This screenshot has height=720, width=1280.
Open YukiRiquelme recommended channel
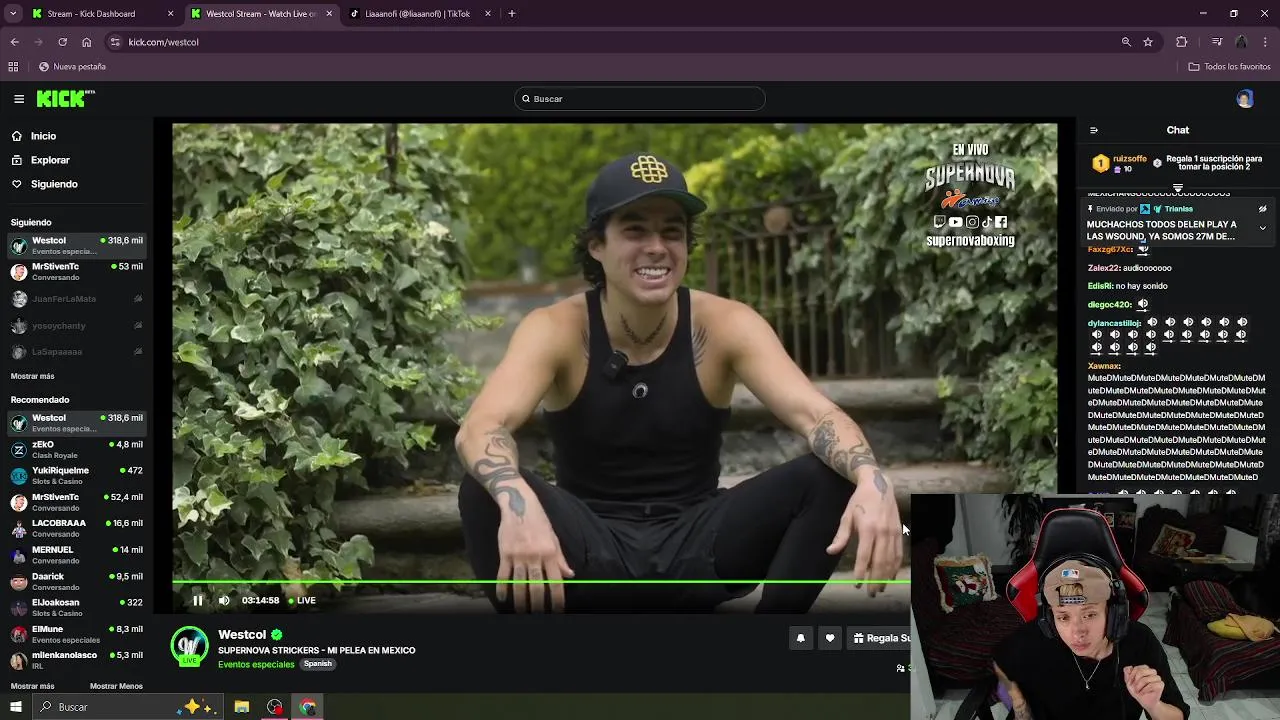pos(76,475)
